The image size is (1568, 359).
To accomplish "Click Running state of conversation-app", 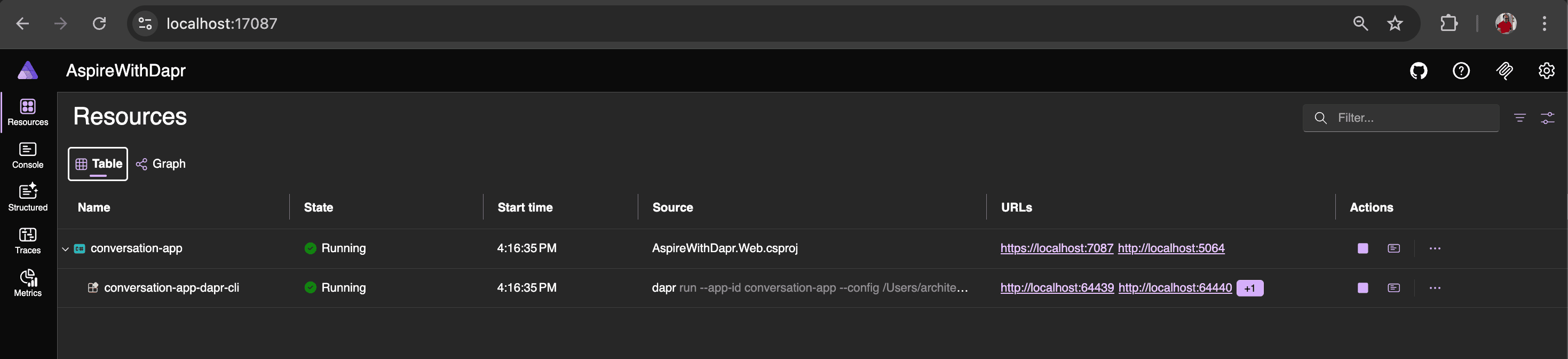I will [x=335, y=248].
